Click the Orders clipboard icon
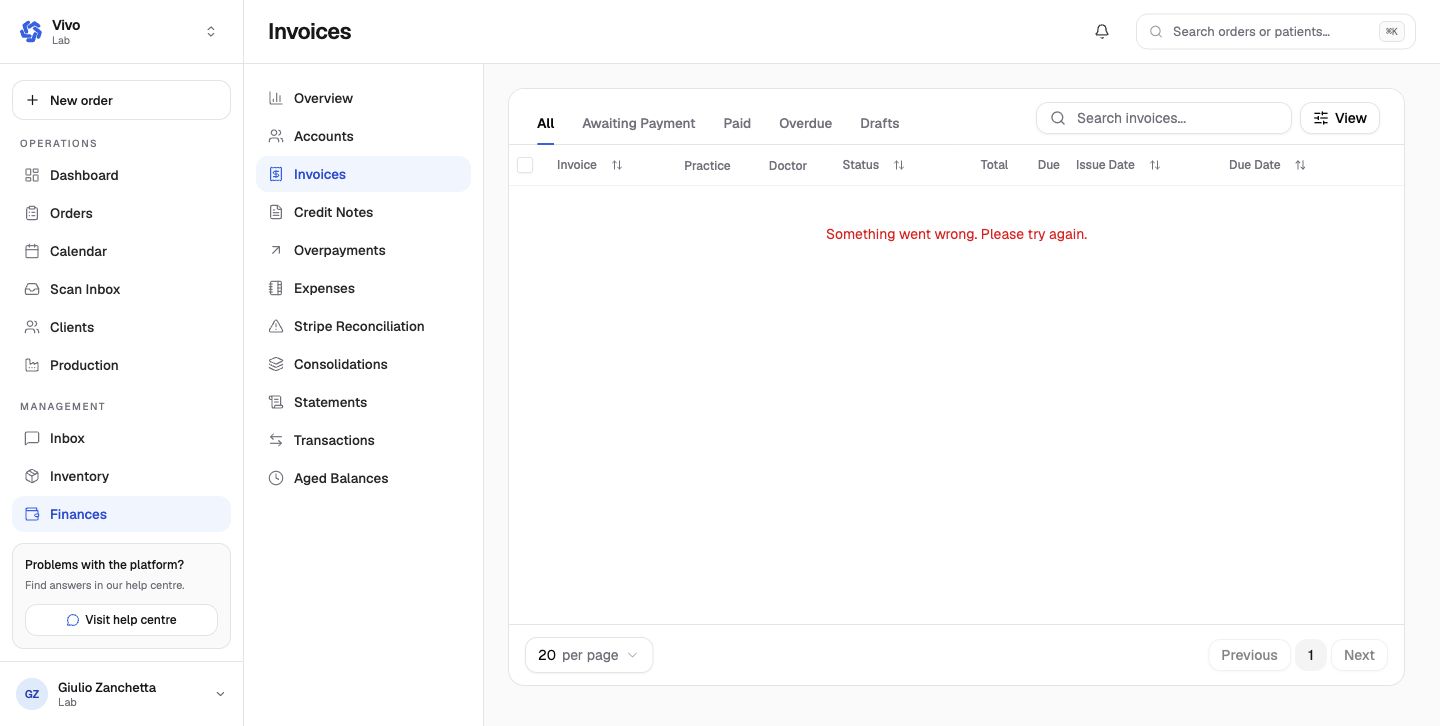 [32, 213]
